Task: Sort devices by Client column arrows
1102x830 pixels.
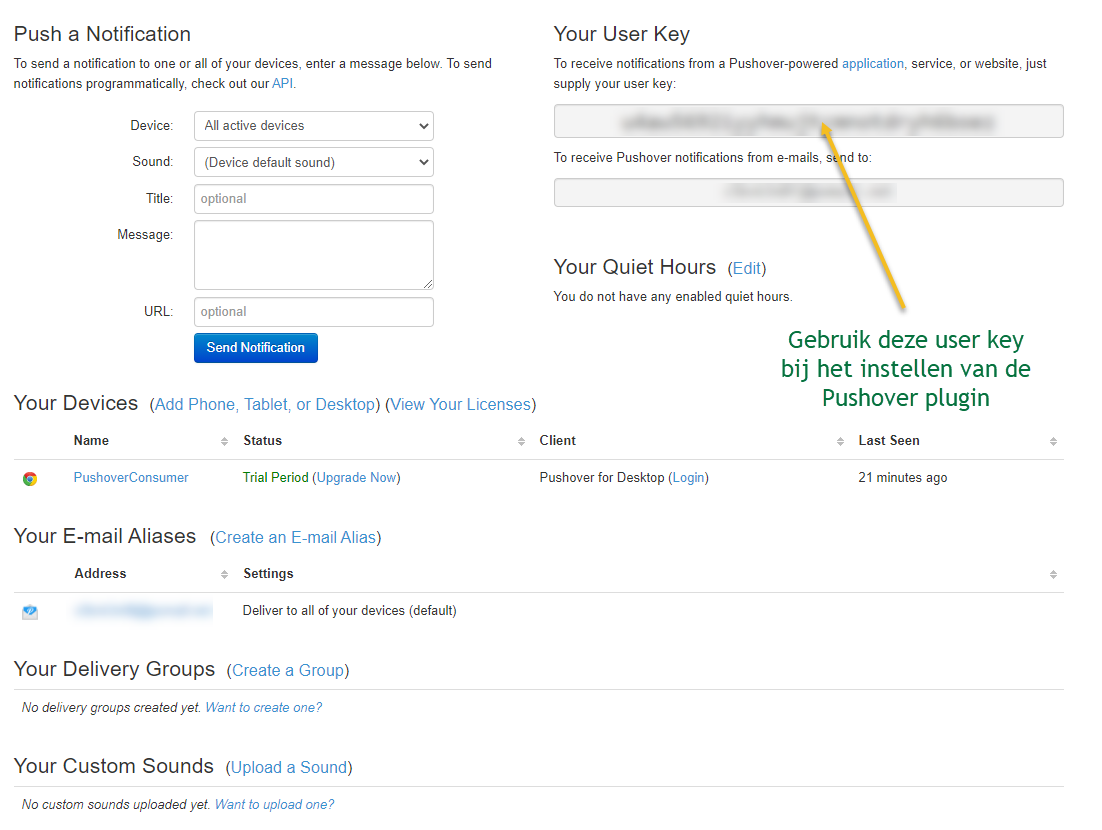Action: coord(840,441)
